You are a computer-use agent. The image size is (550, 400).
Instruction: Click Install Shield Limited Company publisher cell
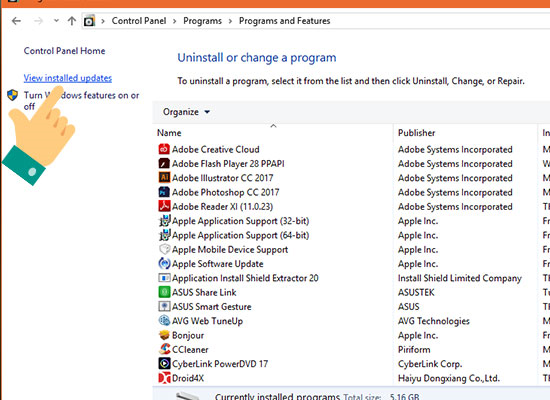click(x=460, y=278)
